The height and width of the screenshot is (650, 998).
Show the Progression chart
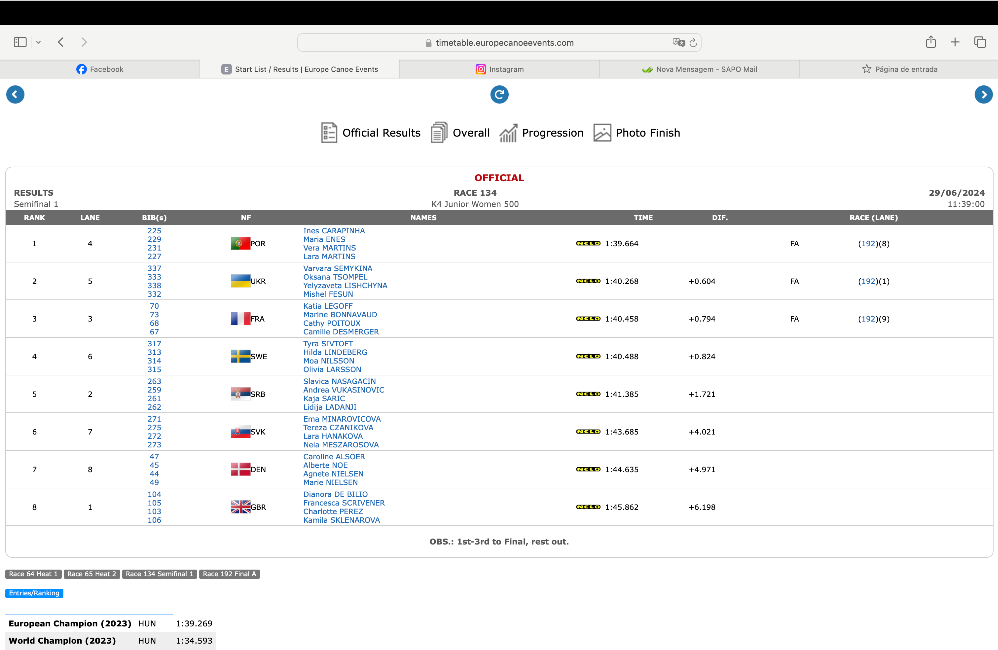point(541,133)
